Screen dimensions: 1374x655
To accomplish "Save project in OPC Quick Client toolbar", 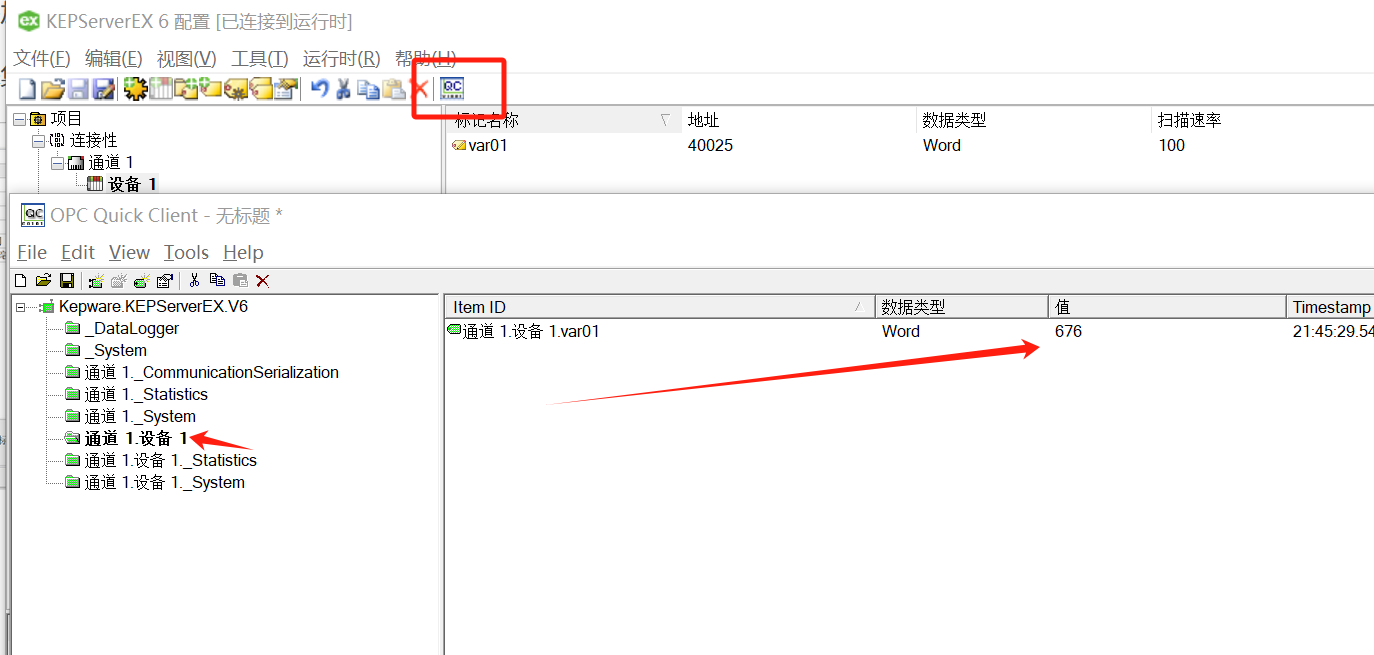I will pos(67,281).
